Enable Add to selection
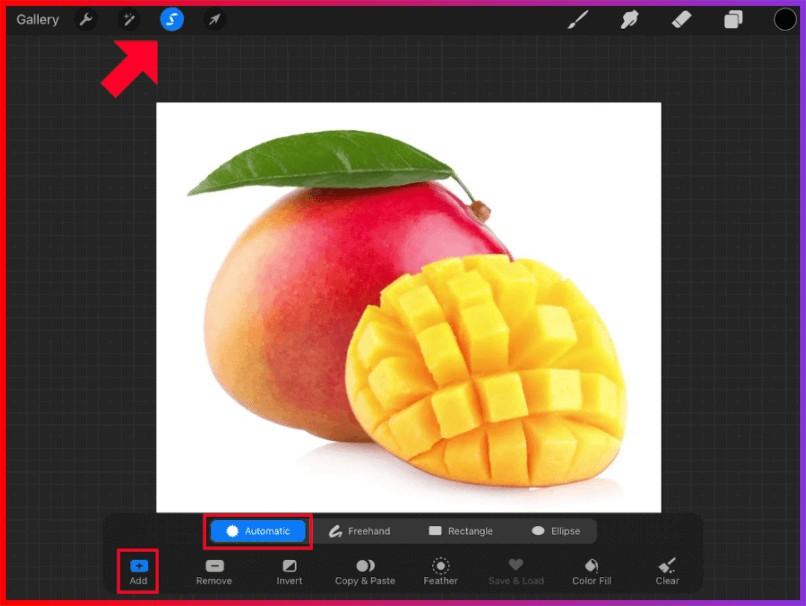The height and width of the screenshot is (606, 806). 138,571
